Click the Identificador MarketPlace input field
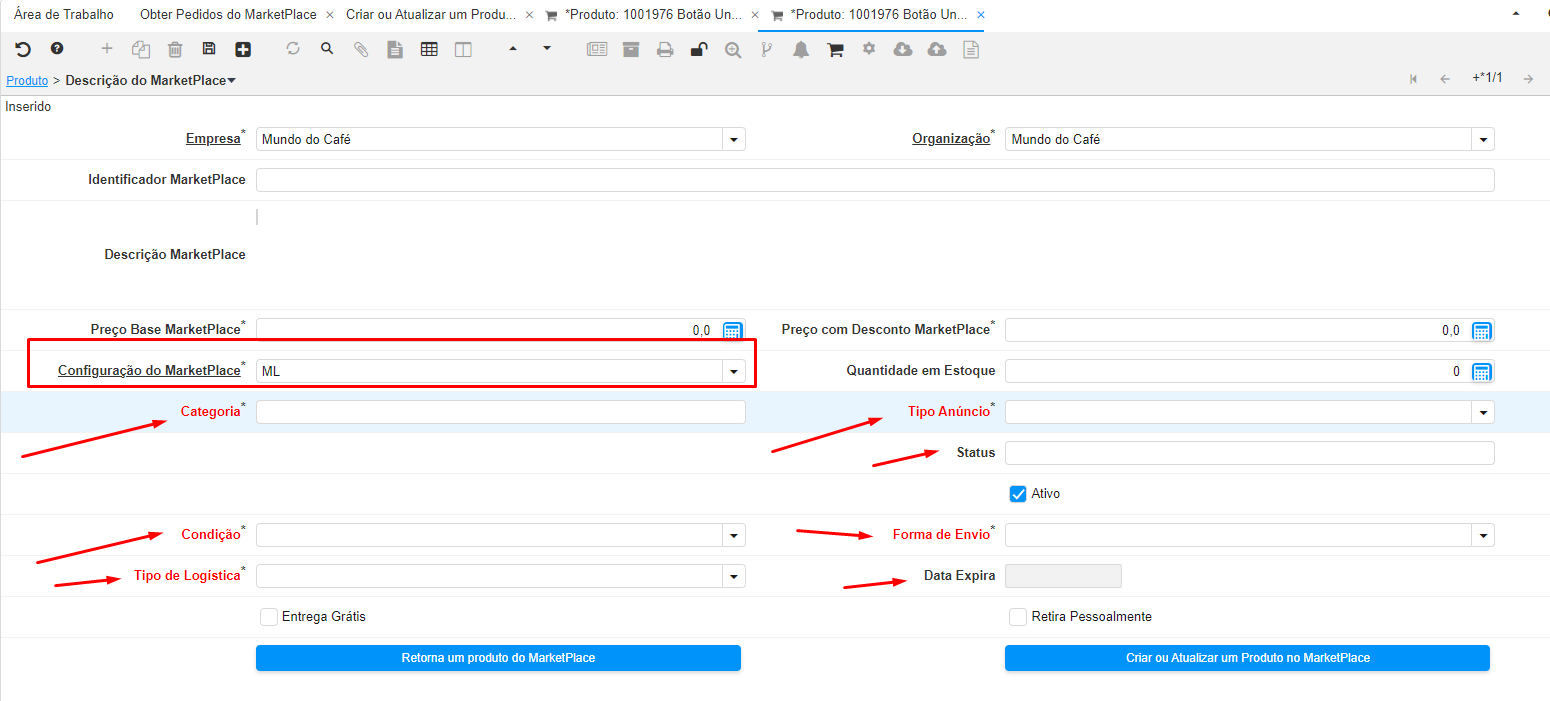Image resolution: width=1550 pixels, height=701 pixels. coord(875,180)
